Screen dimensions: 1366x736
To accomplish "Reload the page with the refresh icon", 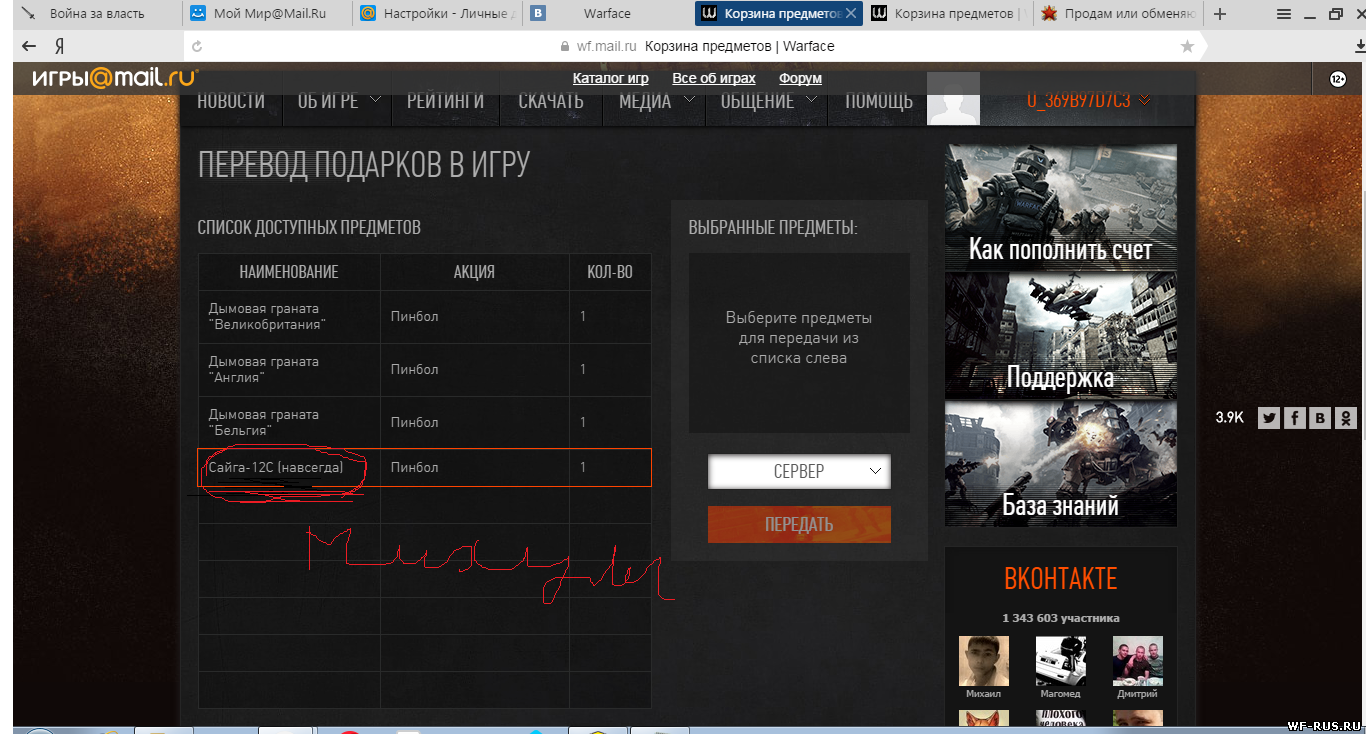I will coord(197,46).
